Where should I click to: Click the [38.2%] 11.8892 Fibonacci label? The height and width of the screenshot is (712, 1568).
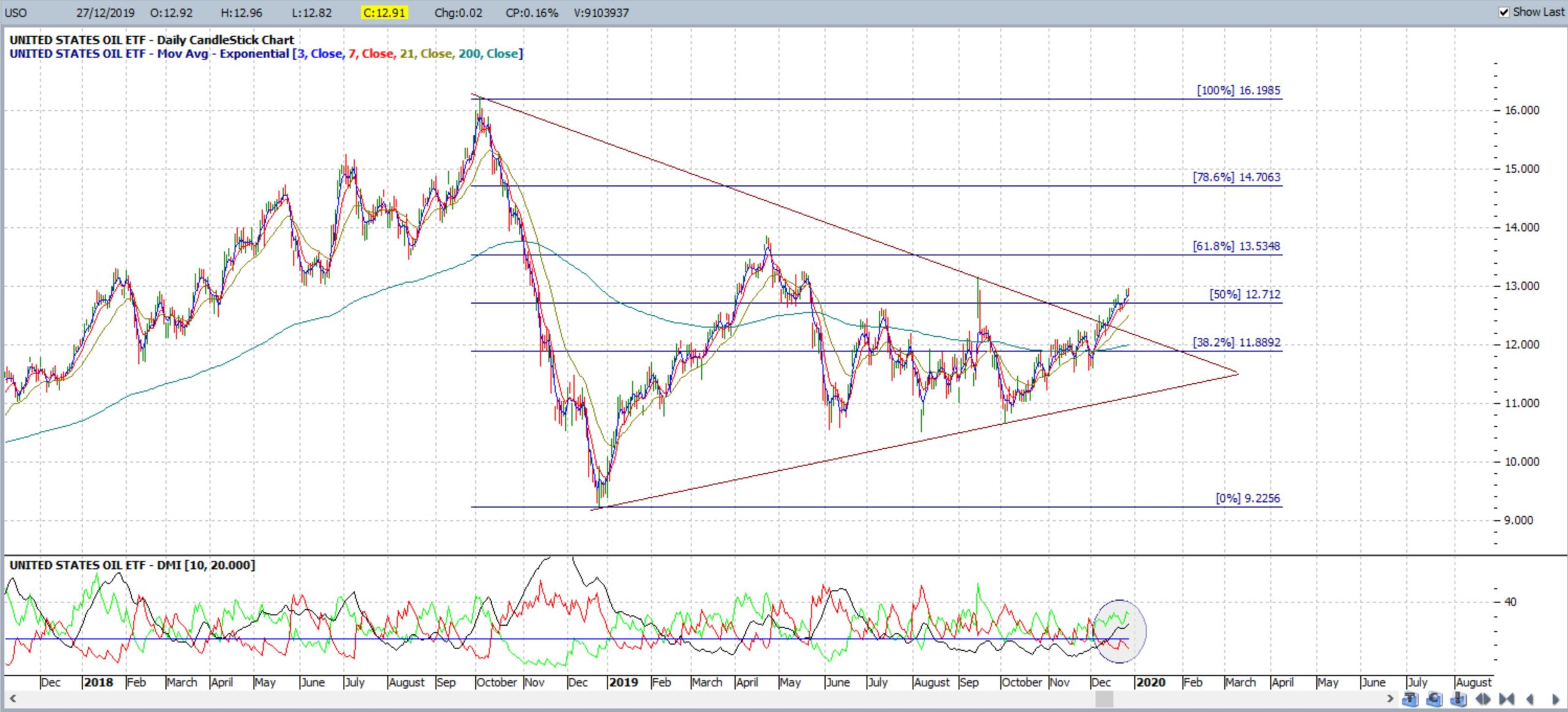(1236, 342)
